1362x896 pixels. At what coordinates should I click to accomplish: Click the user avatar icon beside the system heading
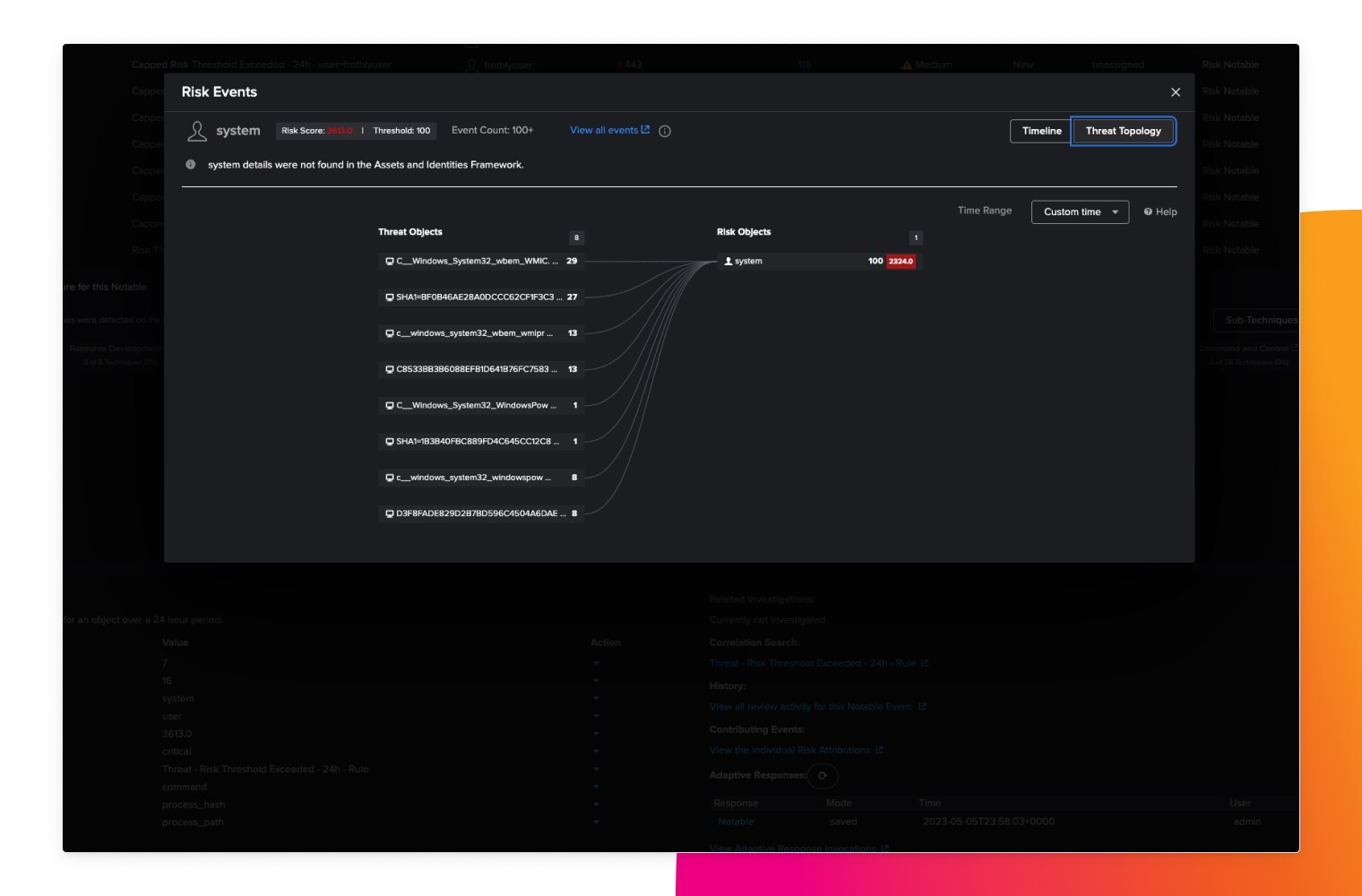click(x=195, y=131)
